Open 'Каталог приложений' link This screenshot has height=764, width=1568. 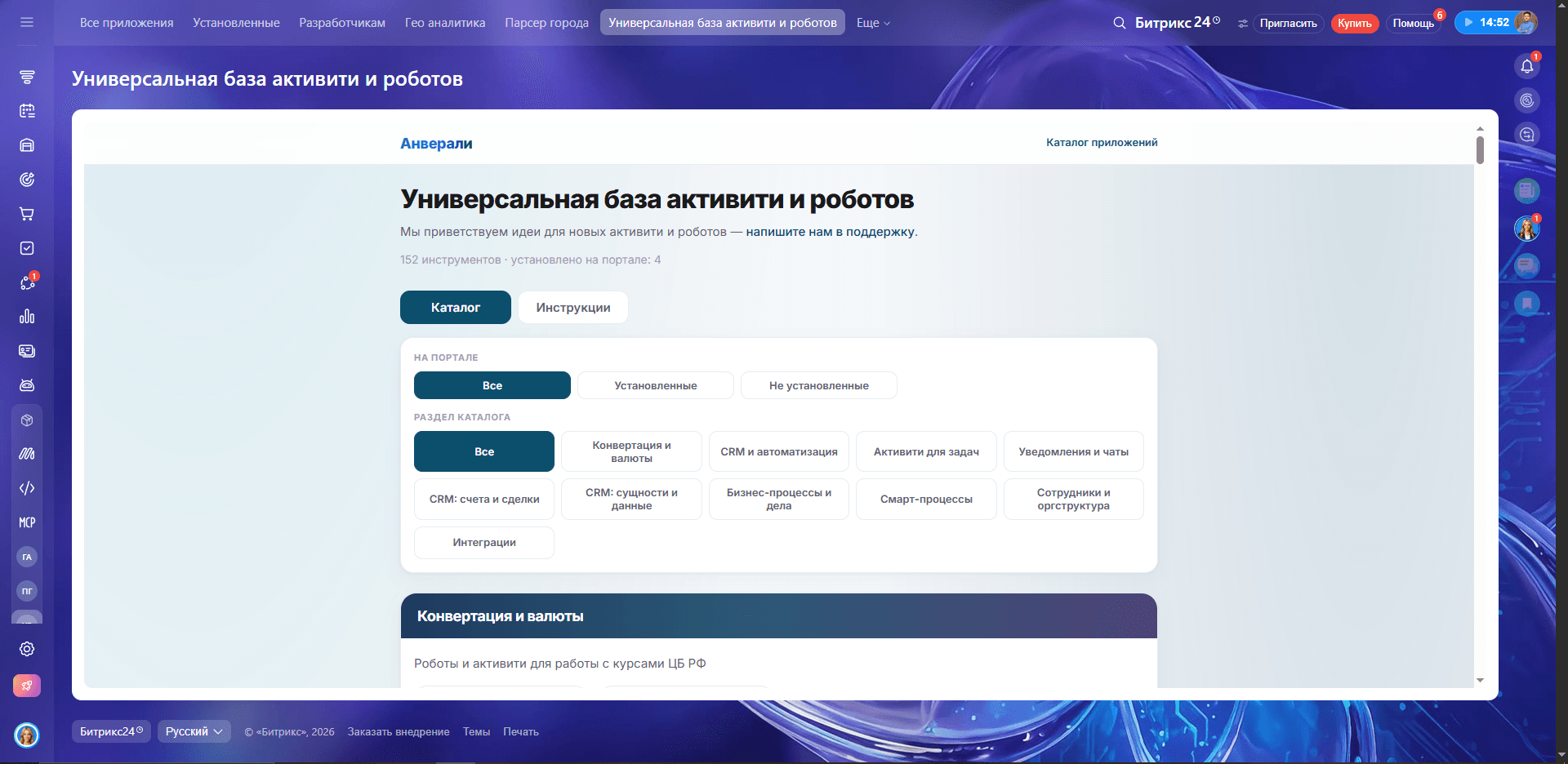(1102, 142)
